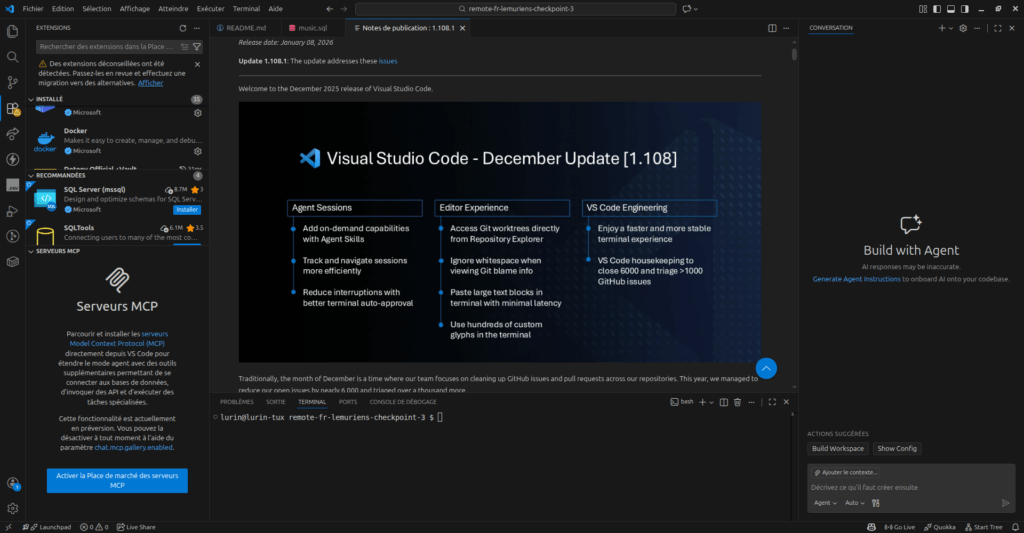
Task: Click Go Live in status bar
Action: click(899, 527)
